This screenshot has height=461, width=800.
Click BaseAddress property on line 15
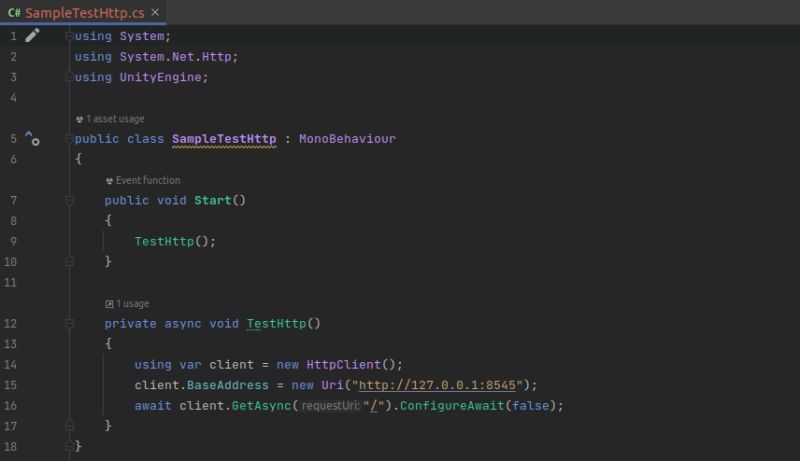tap(228, 385)
